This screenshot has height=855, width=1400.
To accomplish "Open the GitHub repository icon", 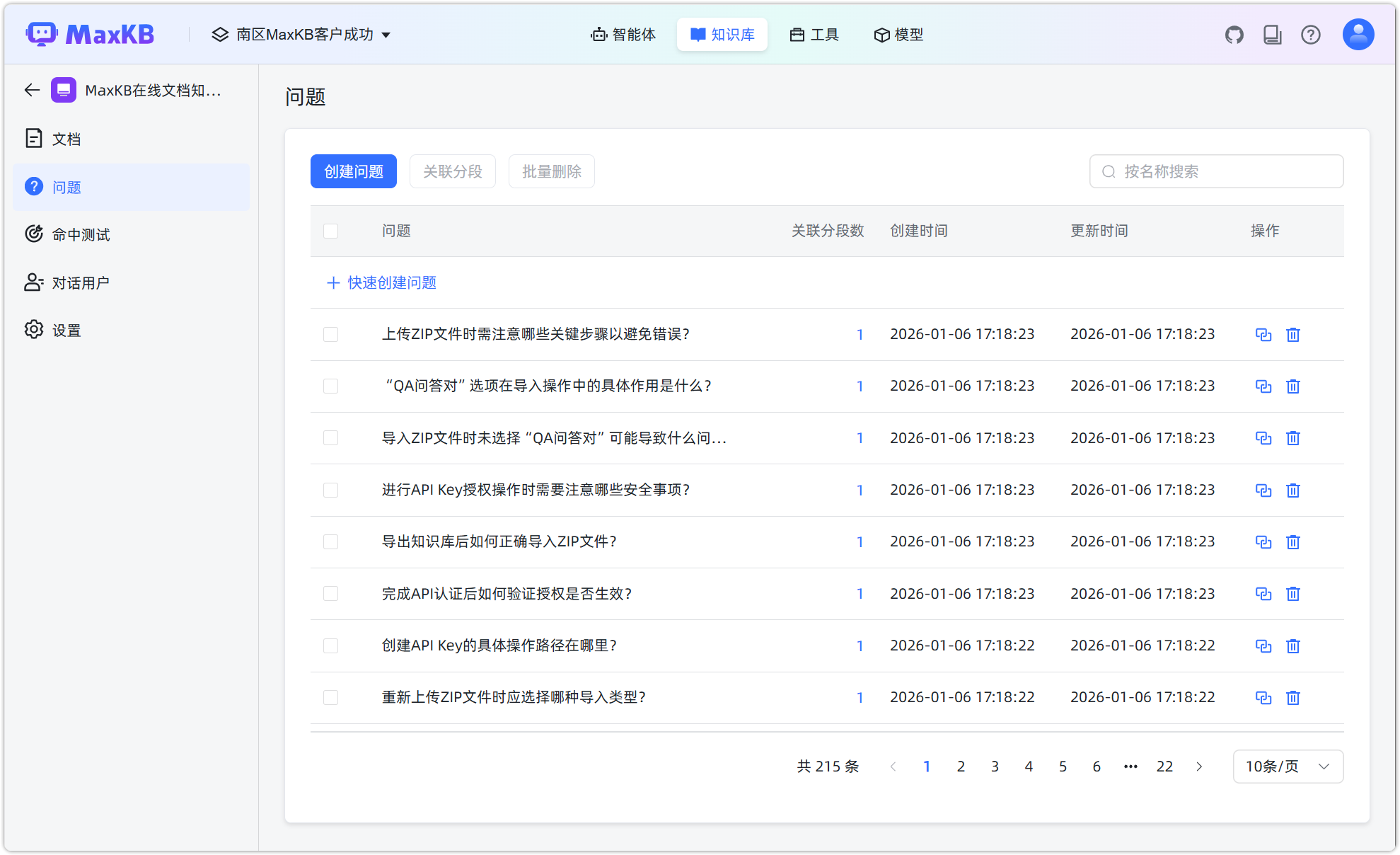I will tap(1234, 34).
